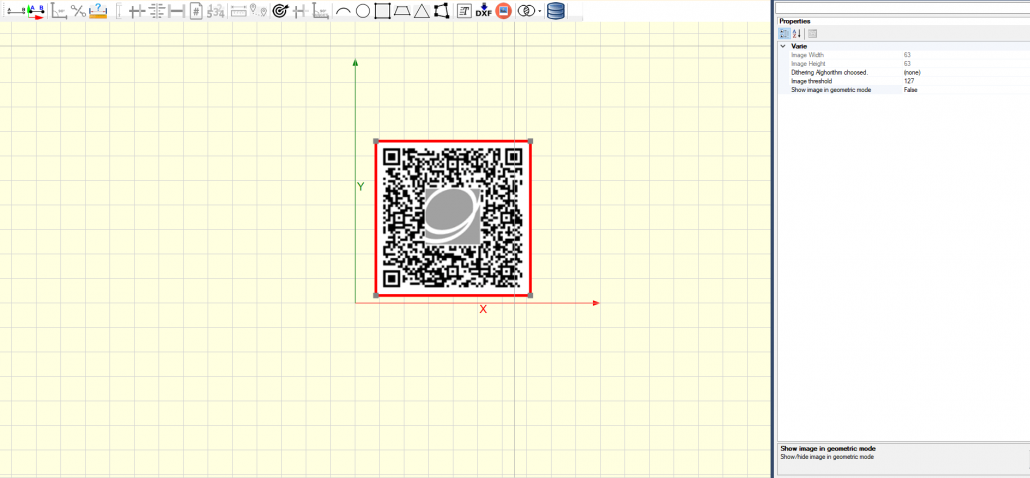Click the top-left resize handle of QR code
This screenshot has width=1030, height=478.
point(376,142)
